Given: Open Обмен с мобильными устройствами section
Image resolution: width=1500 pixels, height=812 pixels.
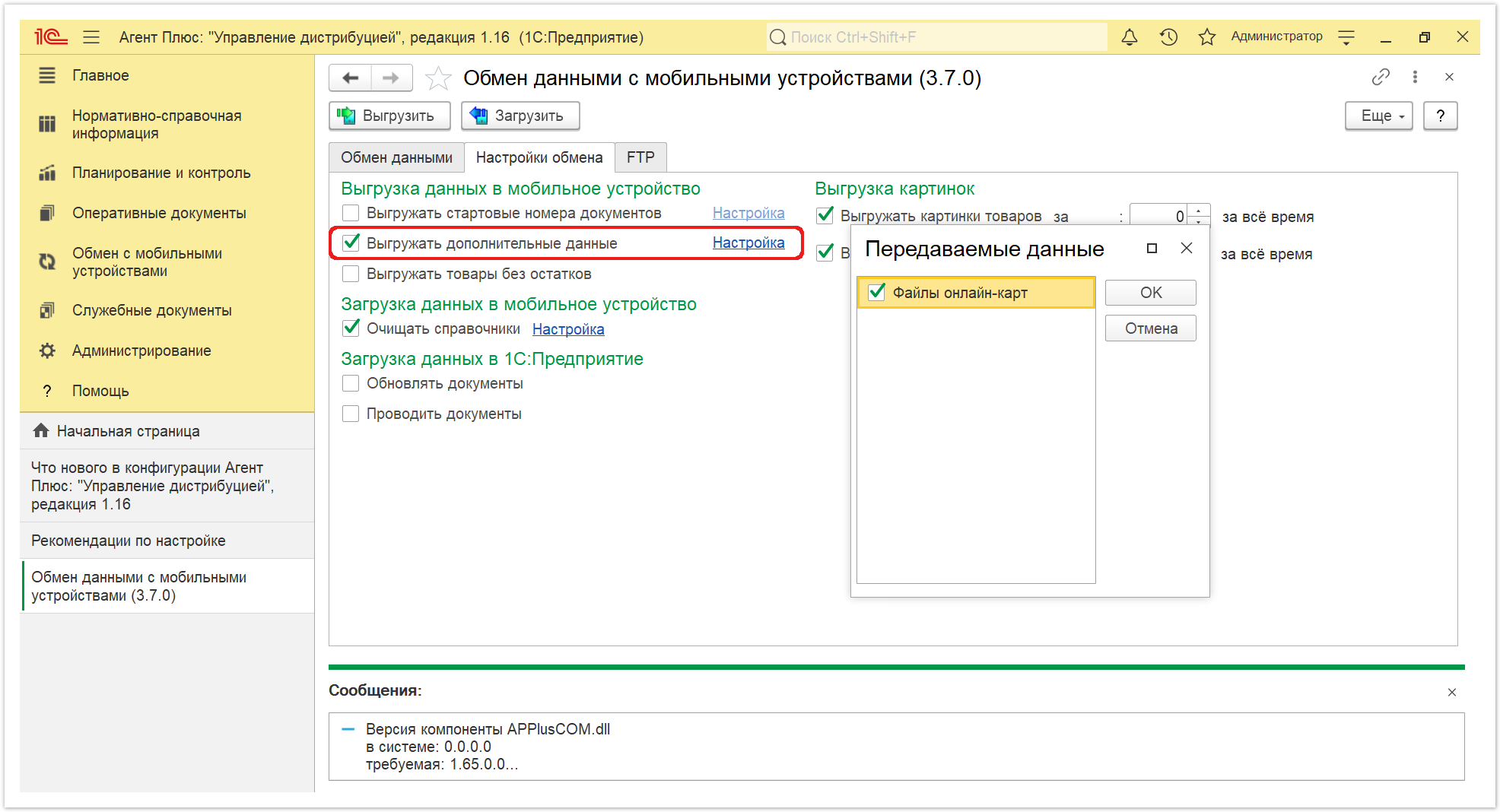Looking at the screenshot, I should (x=167, y=262).
